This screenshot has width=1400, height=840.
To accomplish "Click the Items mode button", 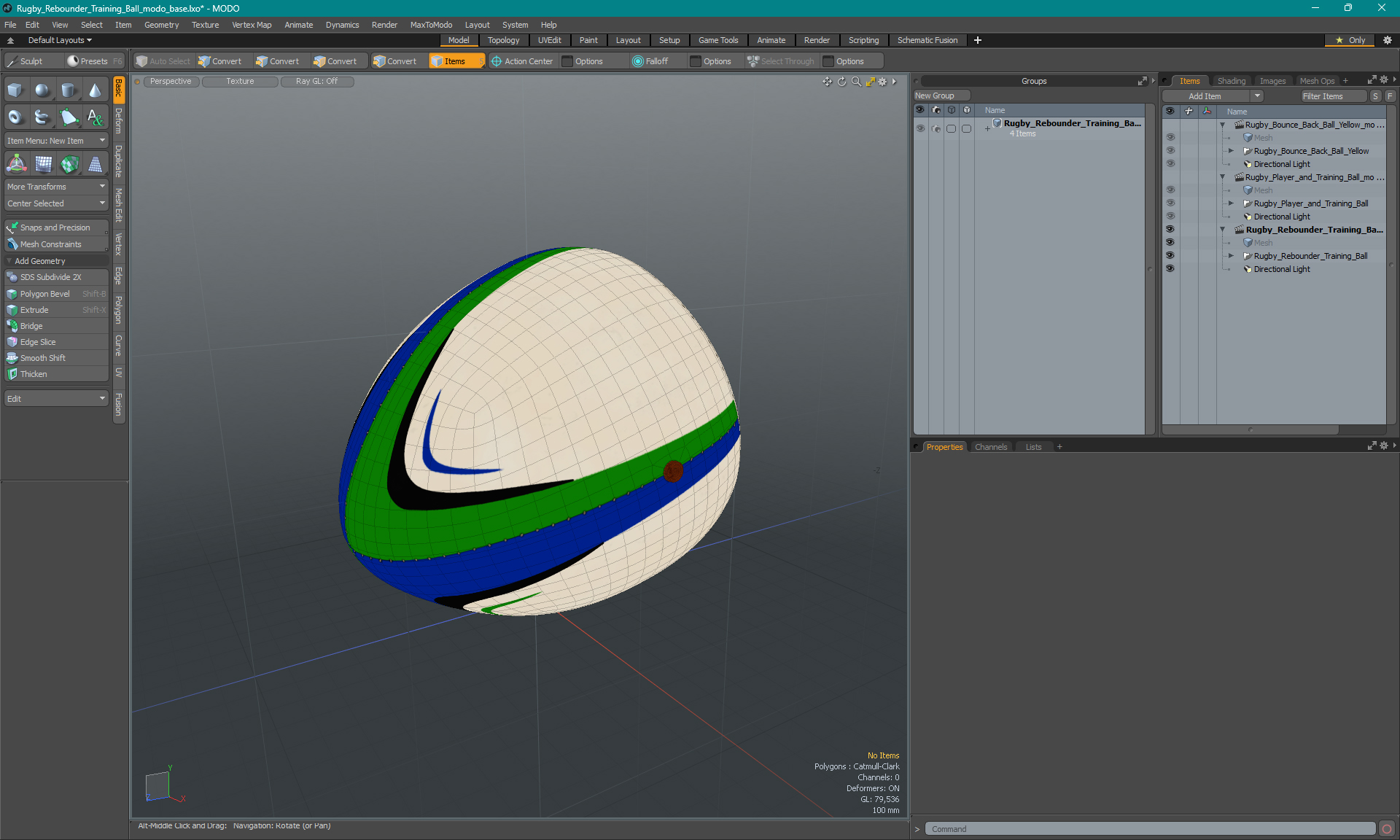I will [x=456, y=61].
